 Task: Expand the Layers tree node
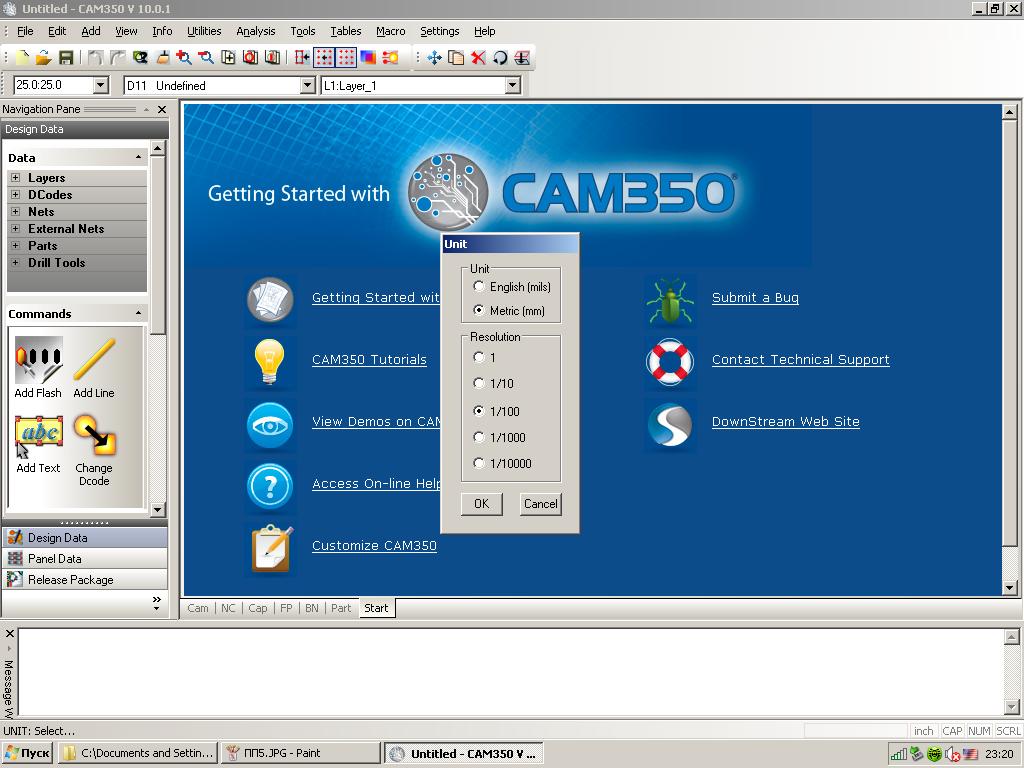click(16, 178)
